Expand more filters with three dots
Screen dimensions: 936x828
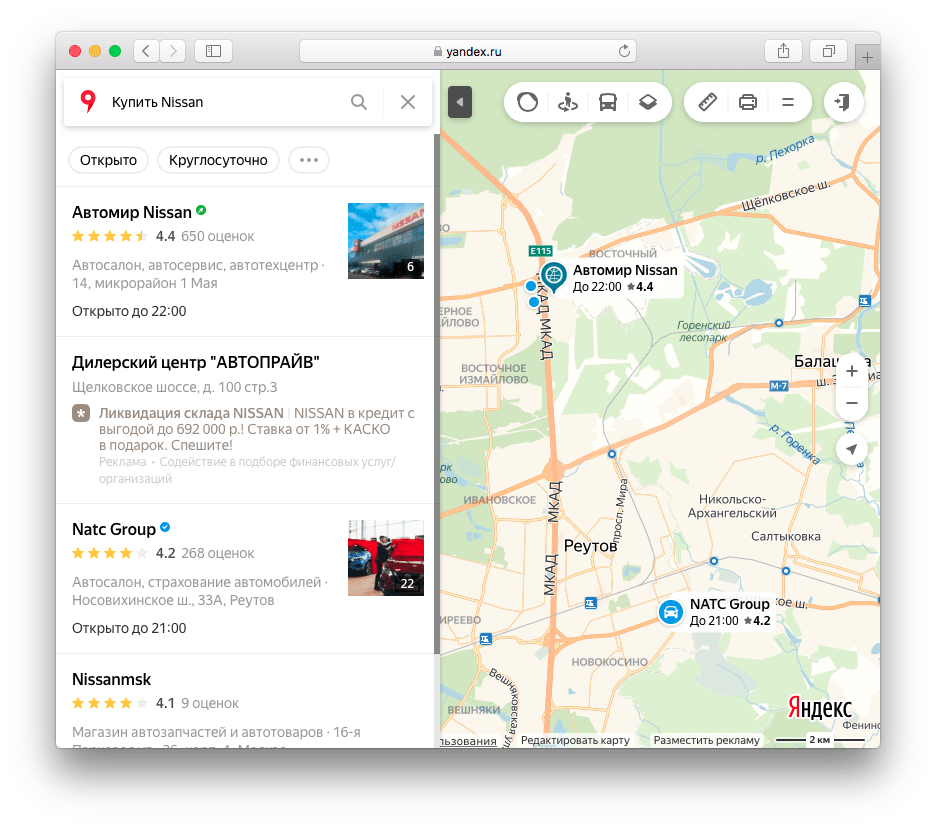pyautogui.click(x=308, y=160)
